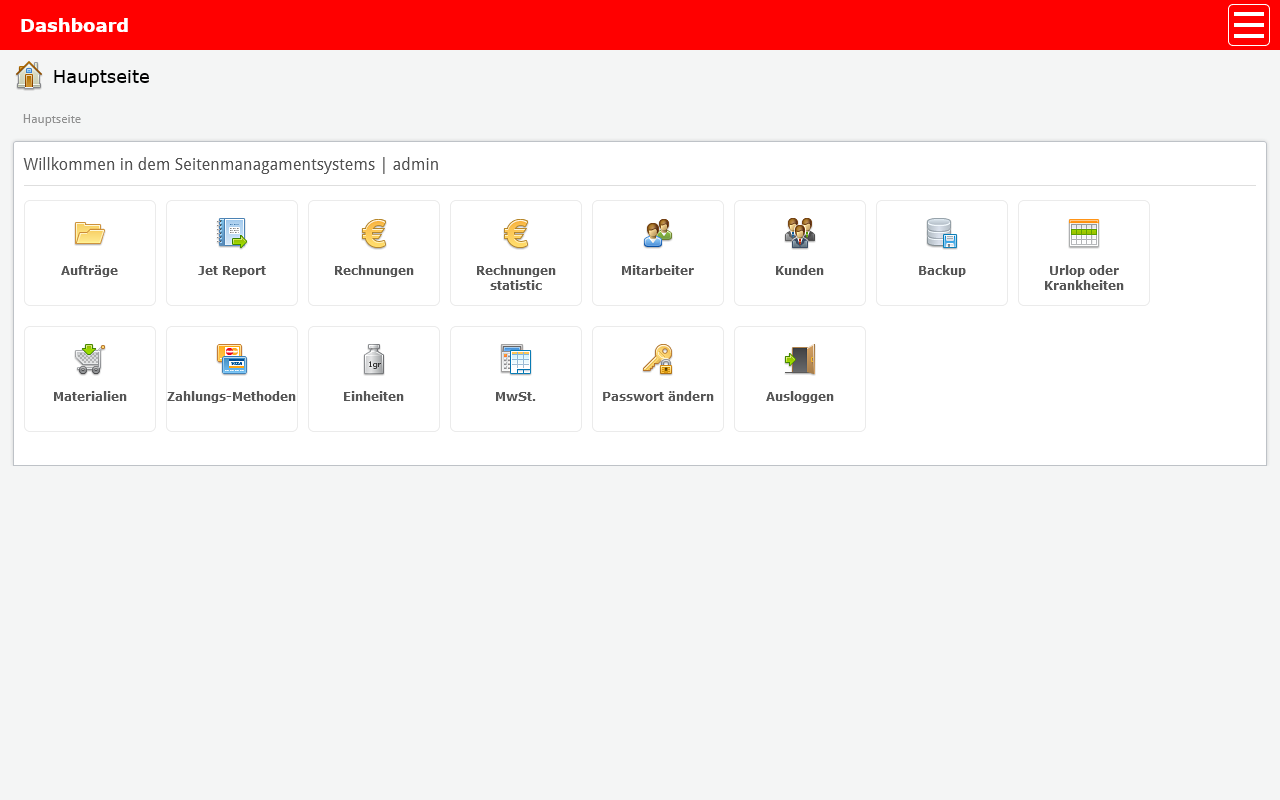
Task: Click the Ausloggen door icon
Action: (x=800, y=359)
